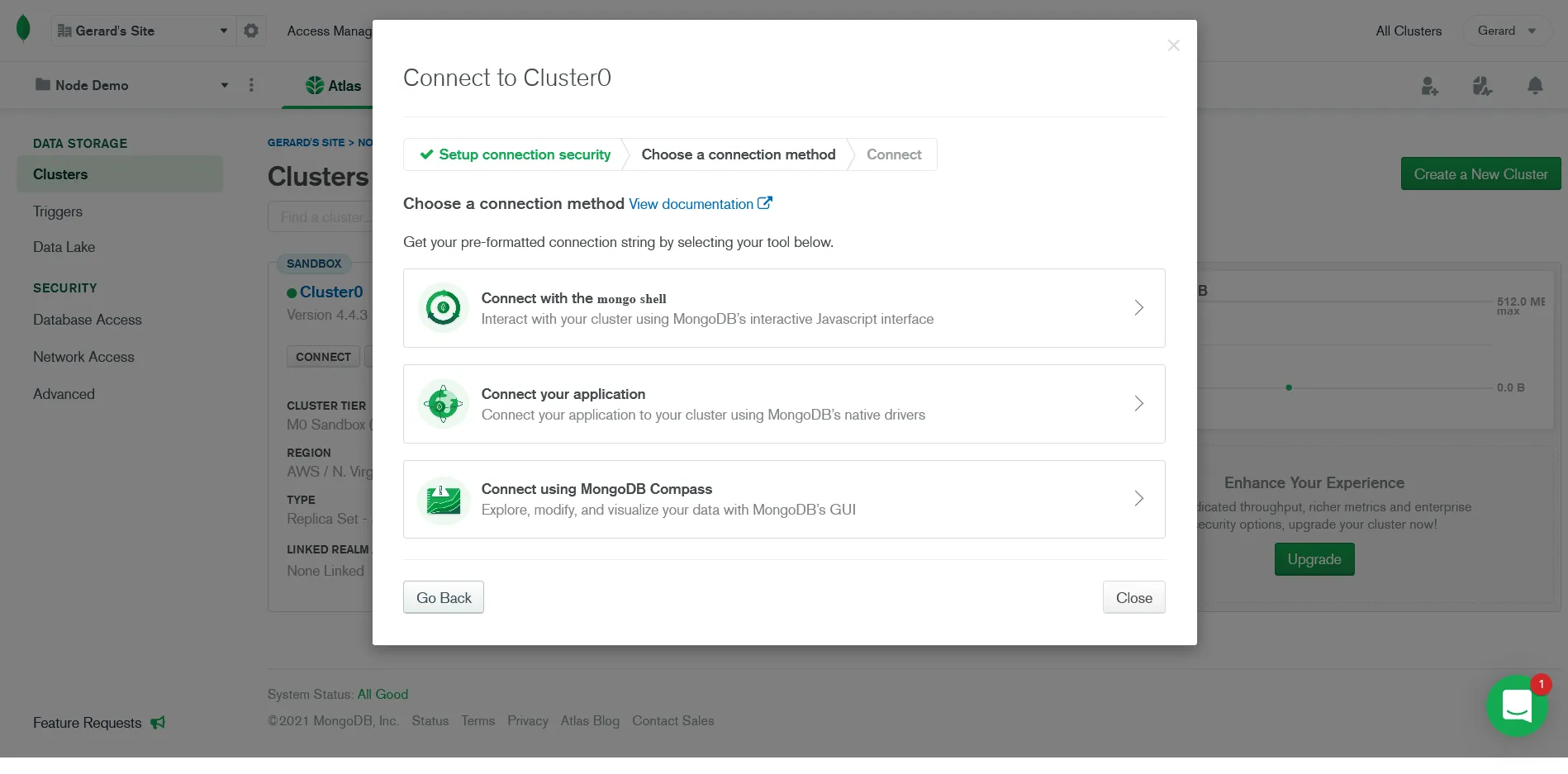1568x774 pixels.
Task: Open View documentation link
Action: tap(701, 203)
